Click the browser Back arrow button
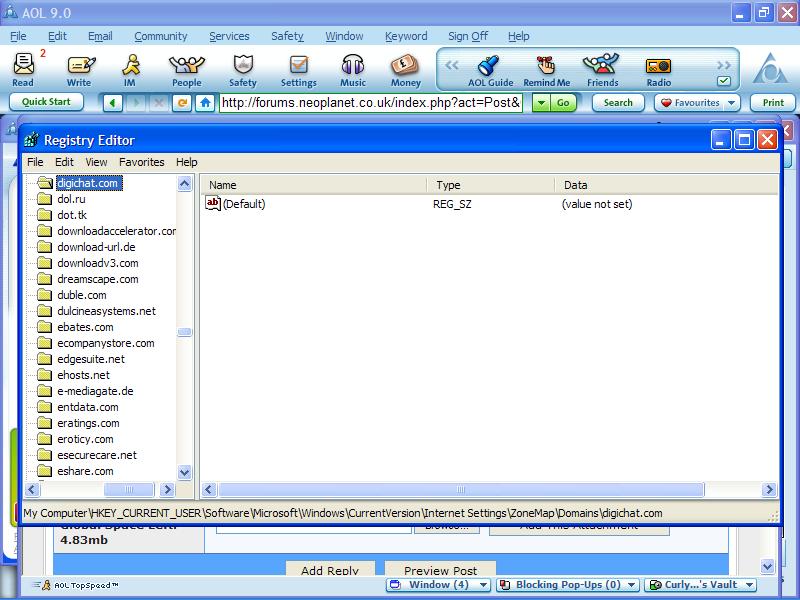Viewport: 800px width, 600px height. (x=112, y=103)
